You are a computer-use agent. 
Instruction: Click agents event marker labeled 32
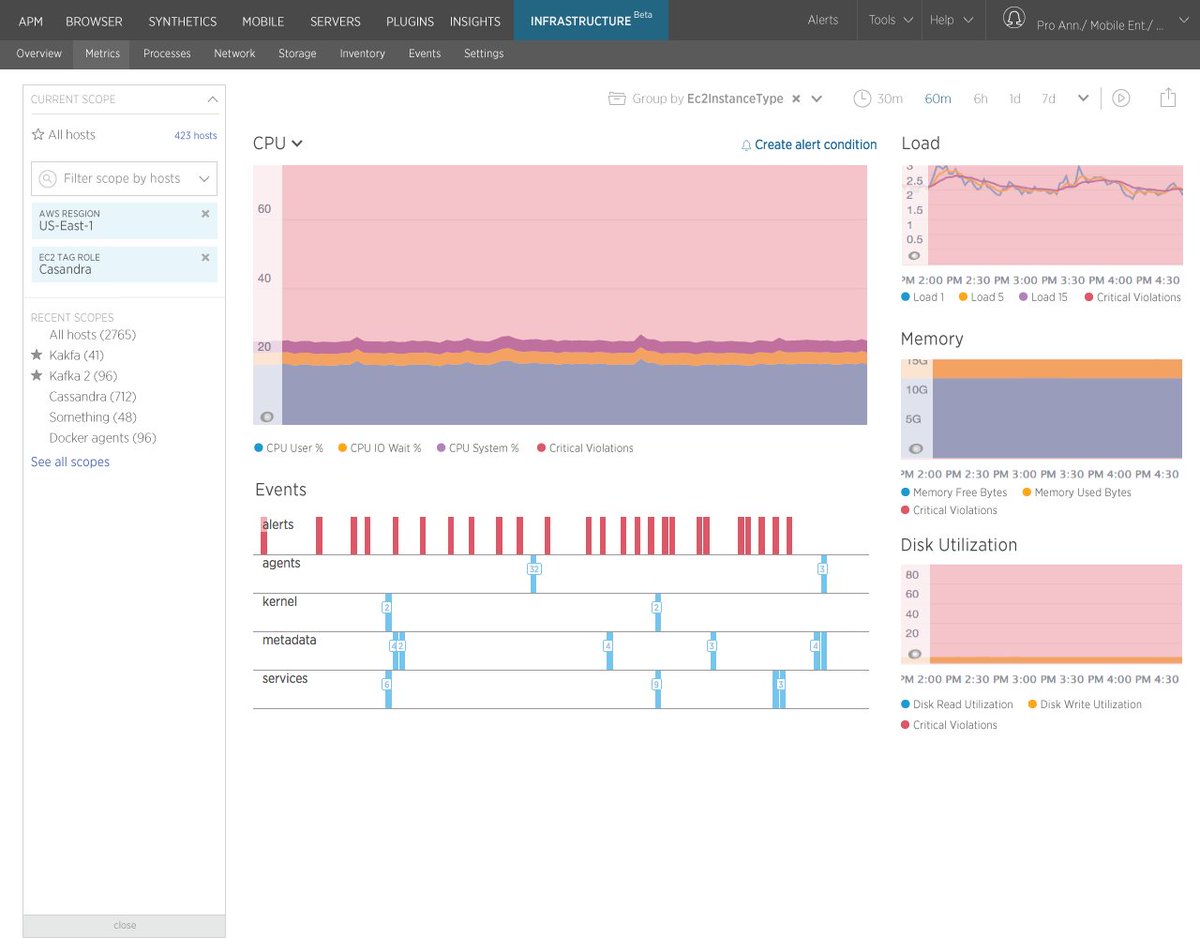534,569
